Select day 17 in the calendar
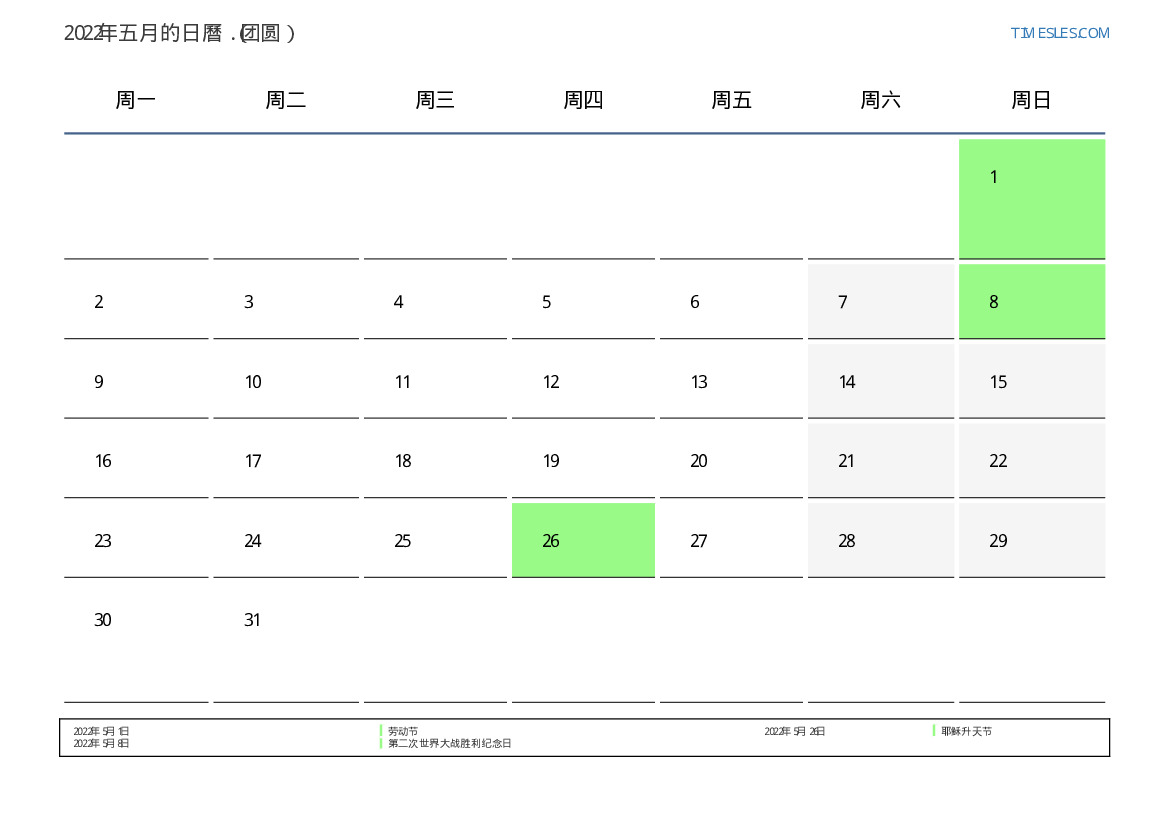 click(x=286, y=461)
